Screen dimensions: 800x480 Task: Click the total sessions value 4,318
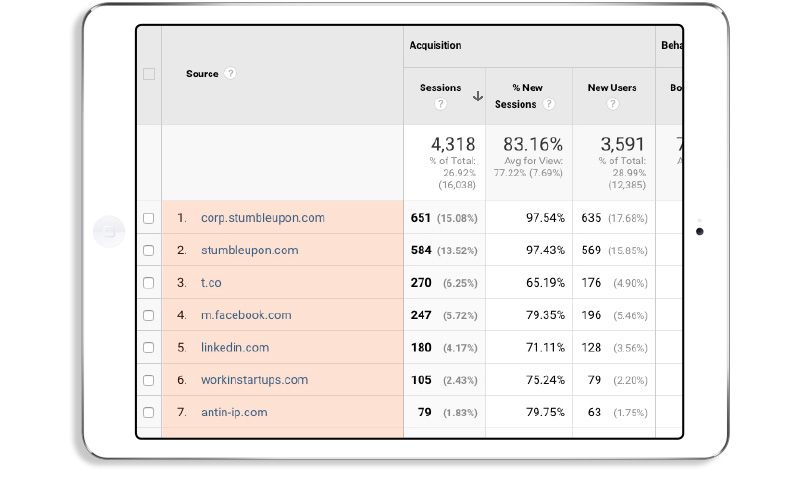(x=453, y=144)
